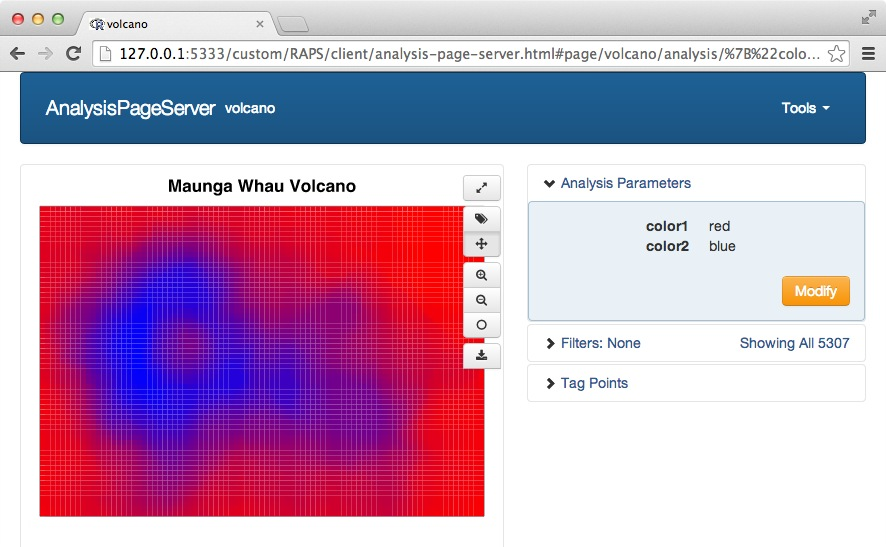Go back using browser back arrow

click(17, 54)
